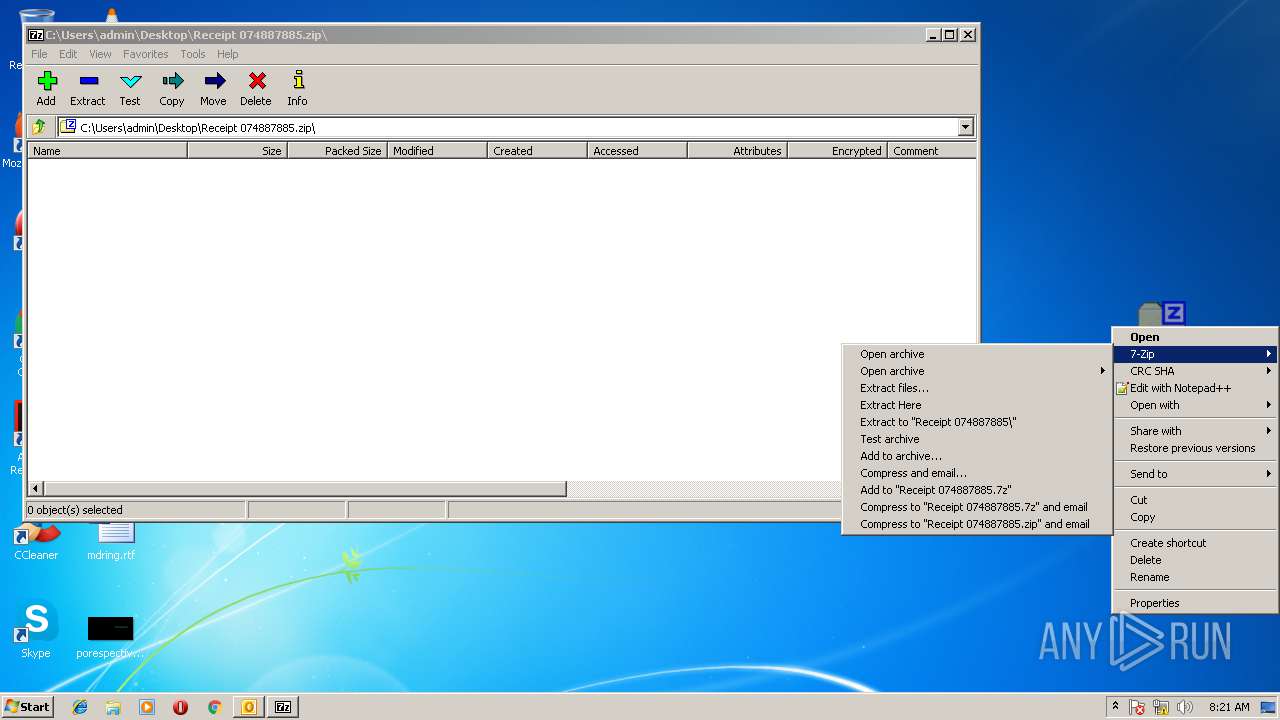1280x720 pixels.
Task: Choose Rename from context menu
Action: click(x=1195, y=577)
